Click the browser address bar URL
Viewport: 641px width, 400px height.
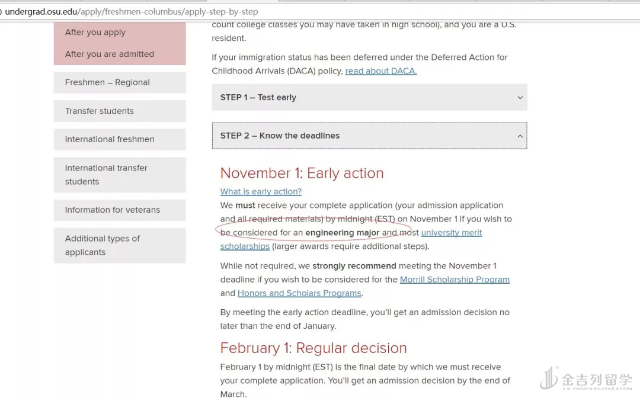pos(140,9)
